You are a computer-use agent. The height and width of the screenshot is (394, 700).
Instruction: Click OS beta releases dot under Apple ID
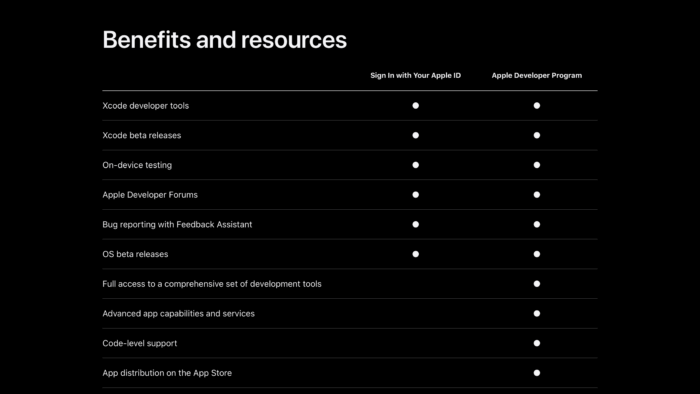(x=416, y=254)
